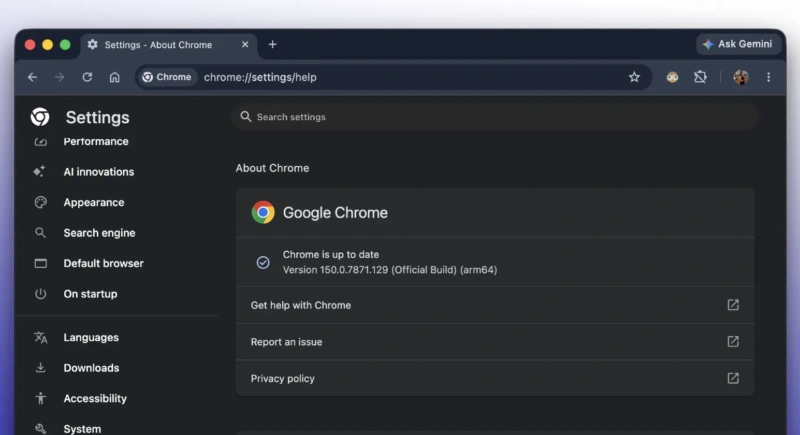Click the Languages translate icon

coord(40,338)
